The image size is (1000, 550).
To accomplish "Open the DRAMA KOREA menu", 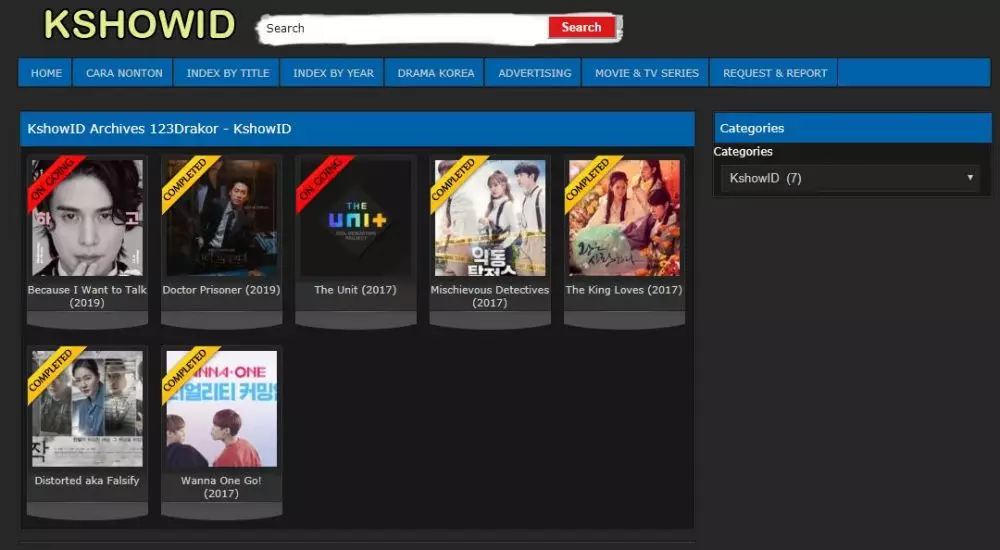I will (x=436, y=73).
